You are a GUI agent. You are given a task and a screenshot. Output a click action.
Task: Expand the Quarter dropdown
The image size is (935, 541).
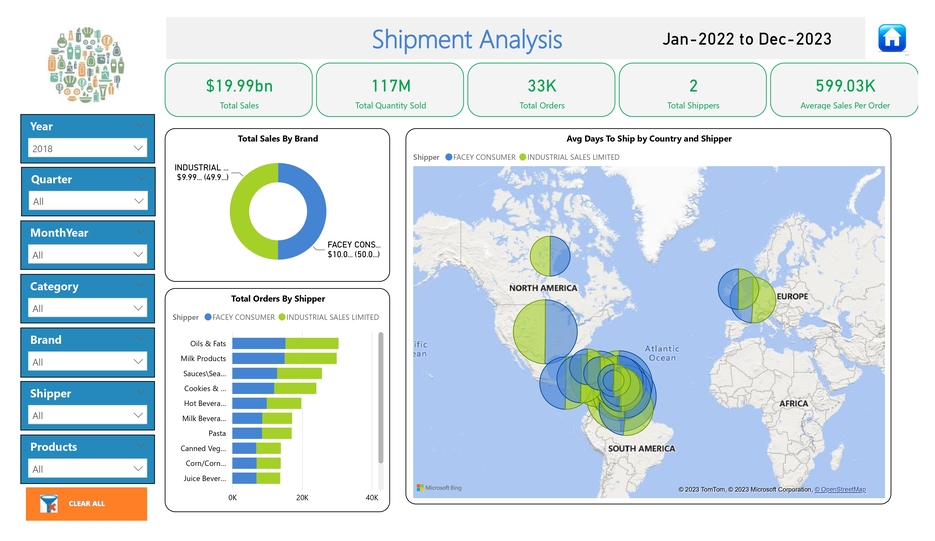pyautogui.click(x=139, y=201)
